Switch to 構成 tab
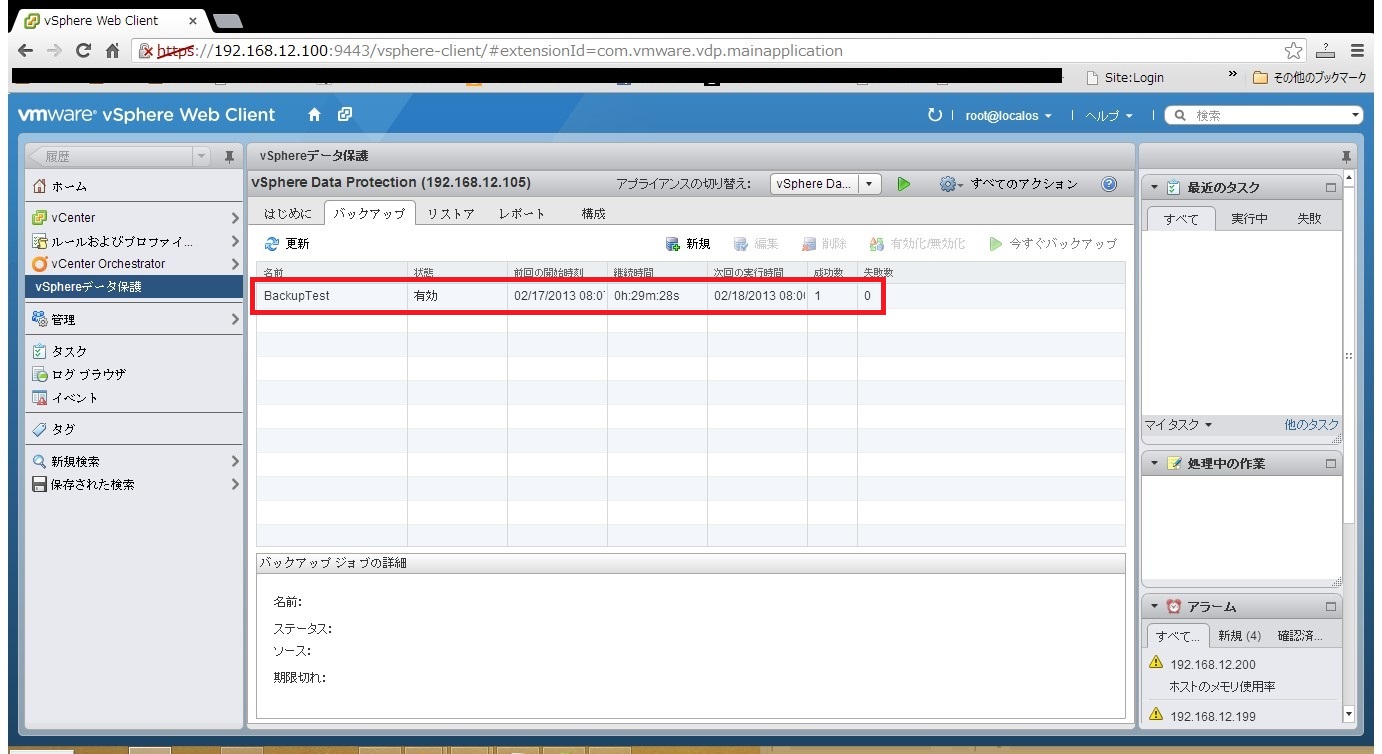The image size is (1382, 754). pos(594,214)
